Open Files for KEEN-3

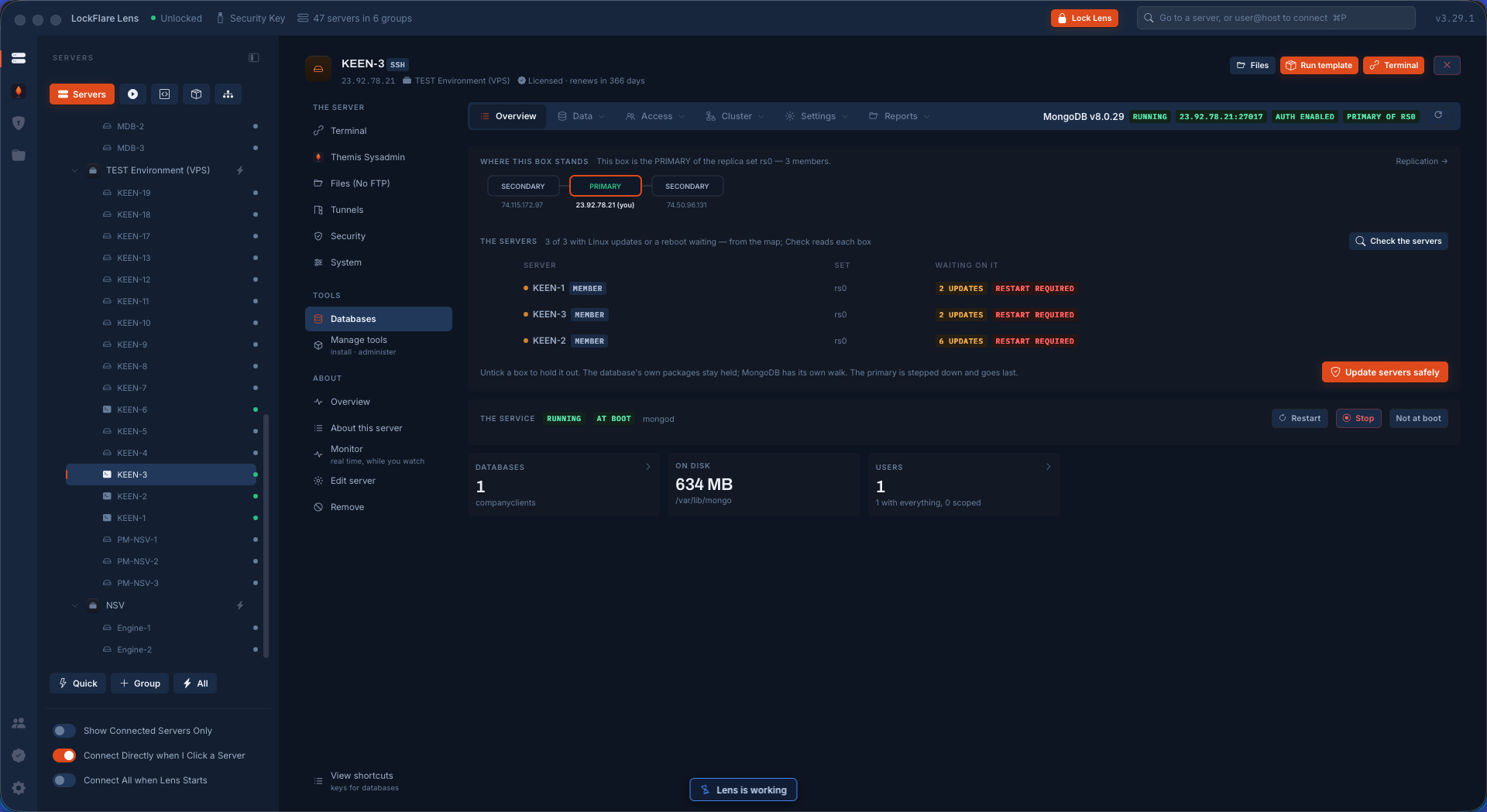point(1252,65)
